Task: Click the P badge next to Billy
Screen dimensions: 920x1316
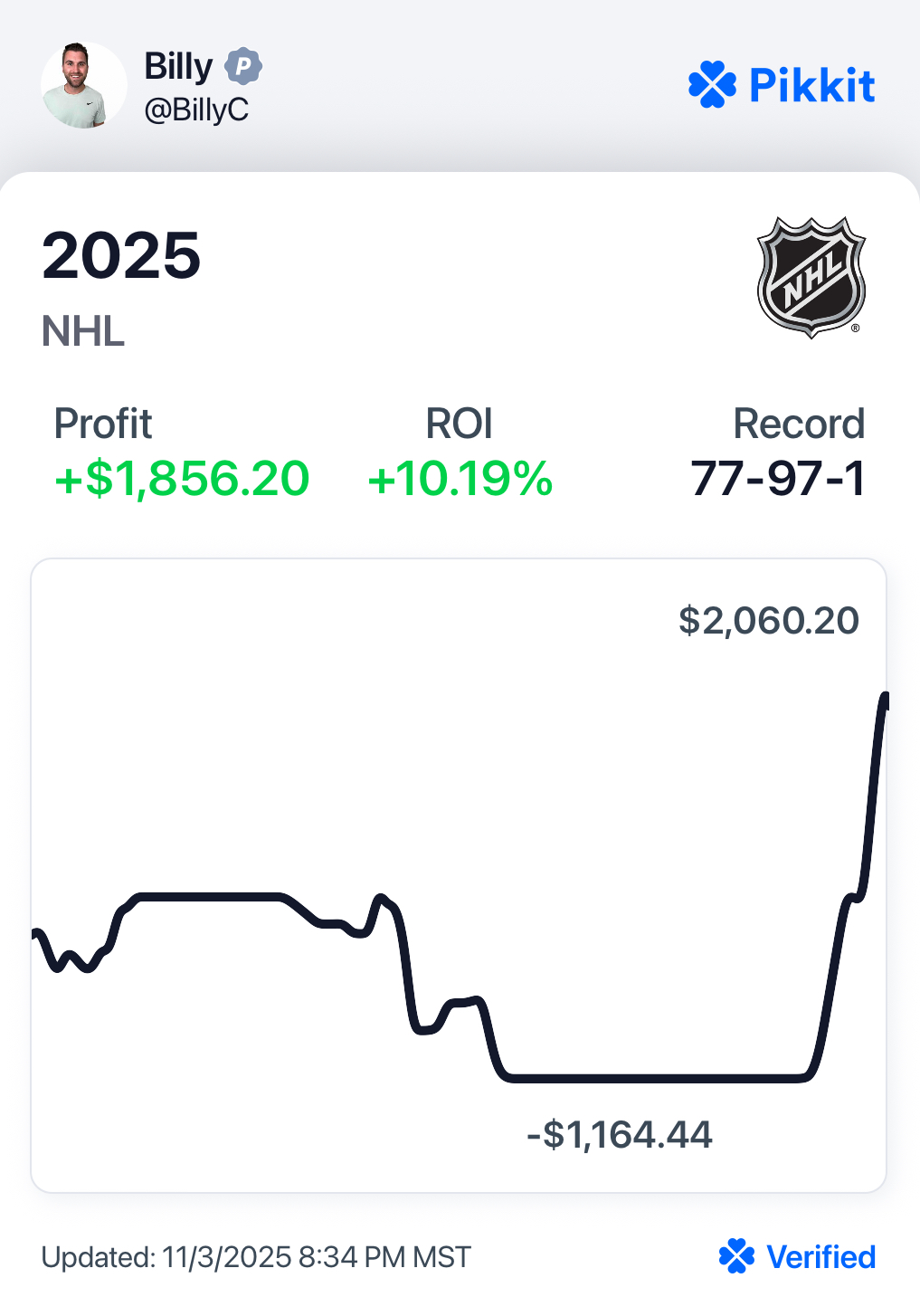Action: (x=242, y=66)
